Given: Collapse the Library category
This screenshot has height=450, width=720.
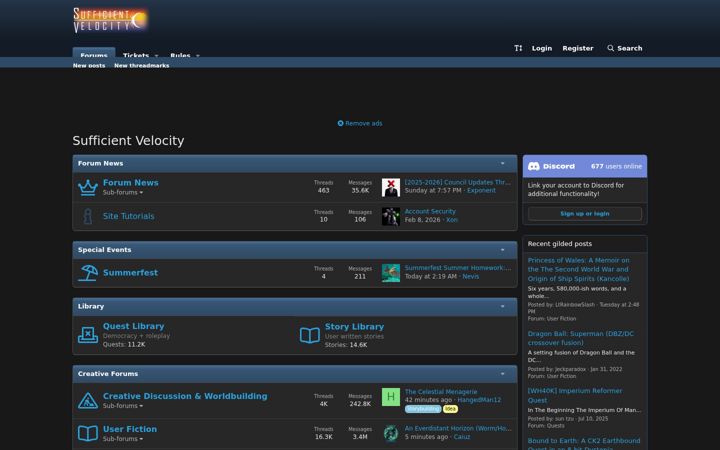Looking at the screenshot, I should tap(502, 306).
